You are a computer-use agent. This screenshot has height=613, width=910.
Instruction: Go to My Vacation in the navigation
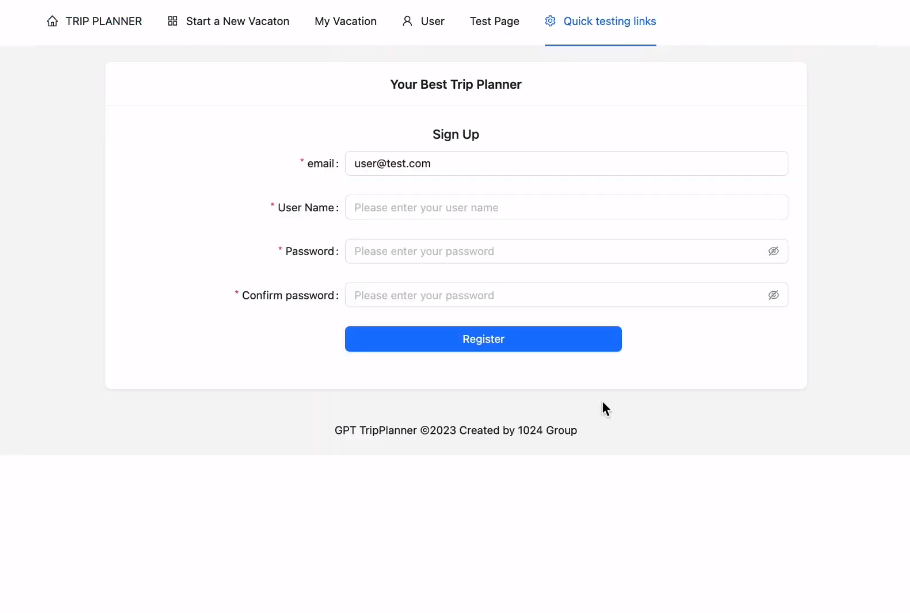pyautogui.click(x=345, y=21)
